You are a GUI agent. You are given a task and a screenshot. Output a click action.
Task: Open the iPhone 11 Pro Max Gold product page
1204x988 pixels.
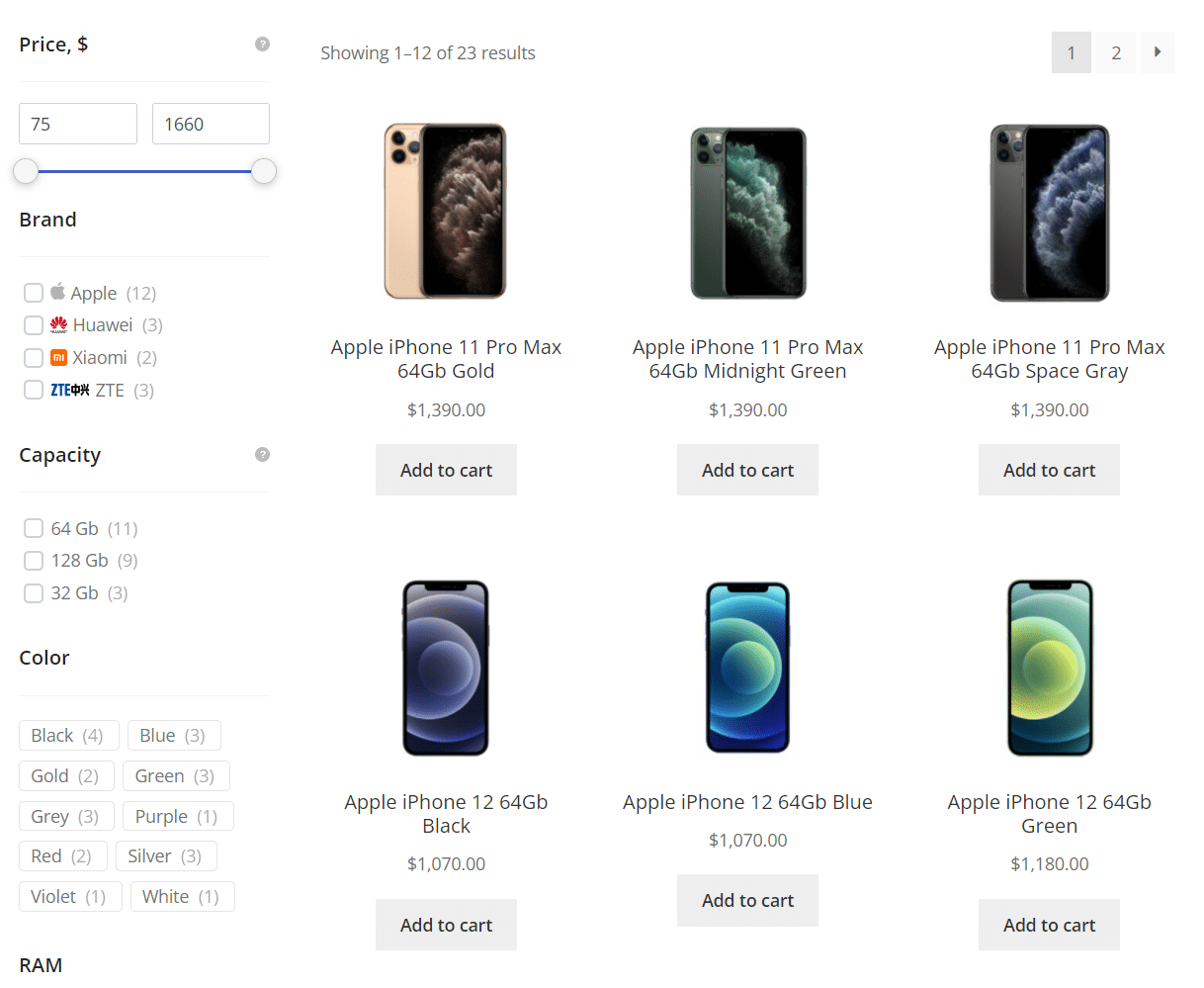click(x=446, y=358)
